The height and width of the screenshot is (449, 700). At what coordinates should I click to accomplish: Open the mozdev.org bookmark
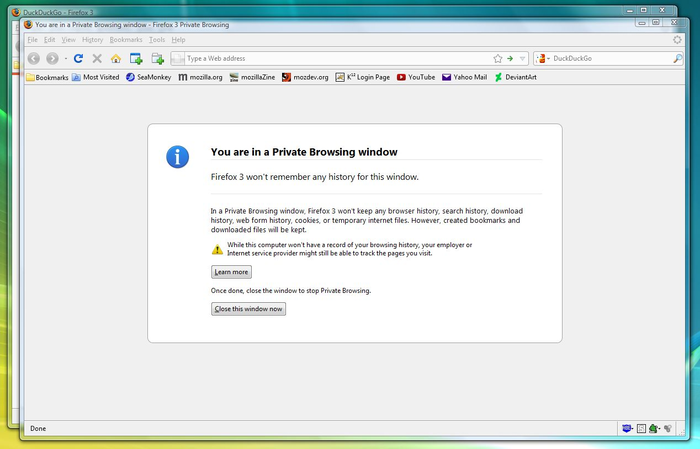(305, 77)
